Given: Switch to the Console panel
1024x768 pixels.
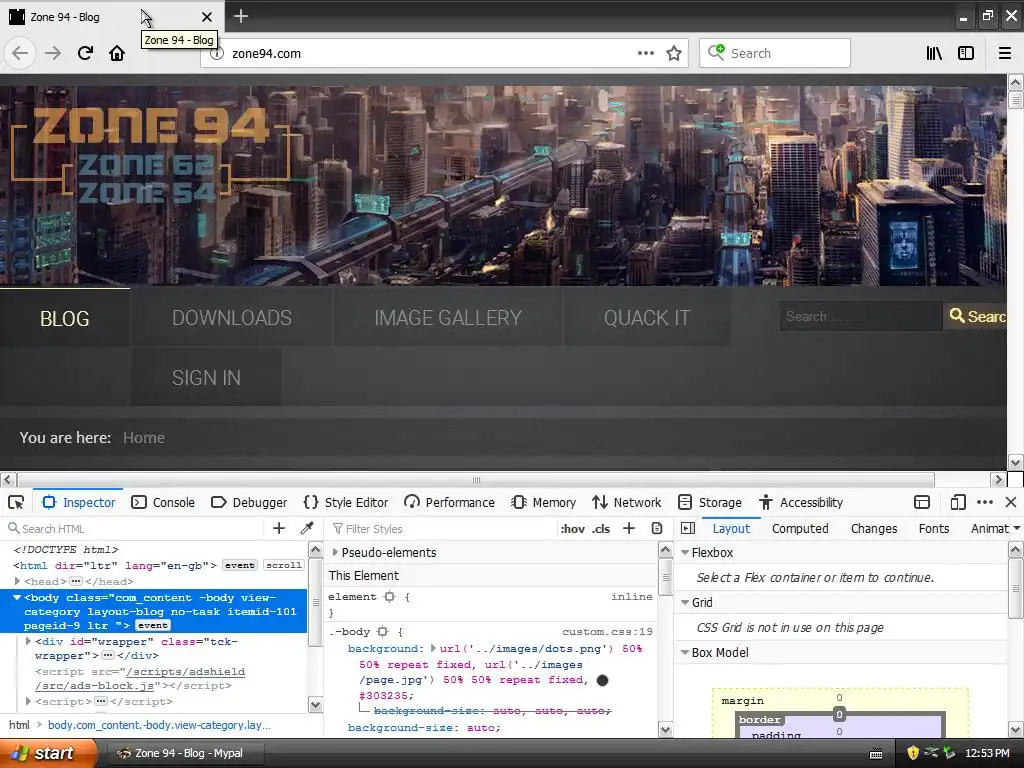Looking at the screenshot, I should pos(163,502).
